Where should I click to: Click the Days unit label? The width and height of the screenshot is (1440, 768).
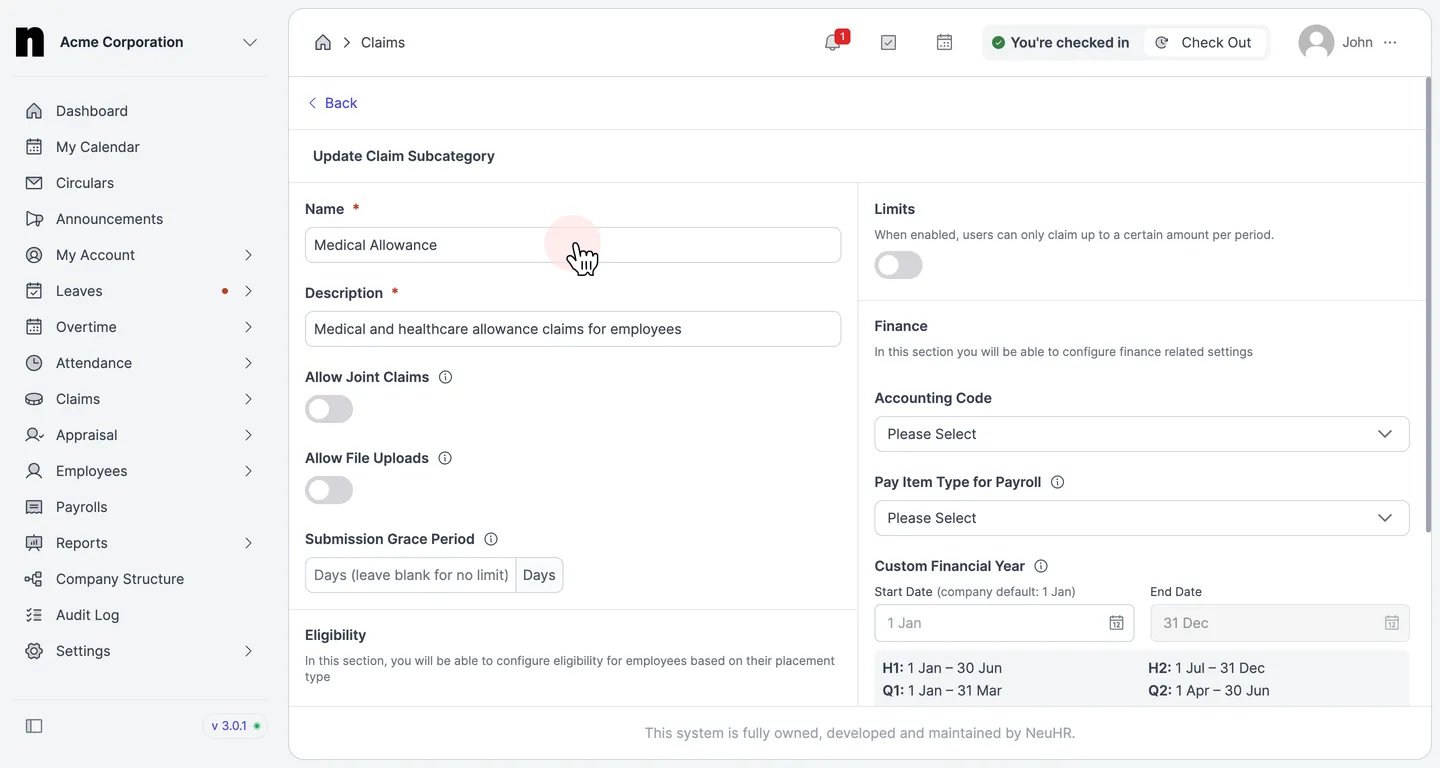pos(539,575)
